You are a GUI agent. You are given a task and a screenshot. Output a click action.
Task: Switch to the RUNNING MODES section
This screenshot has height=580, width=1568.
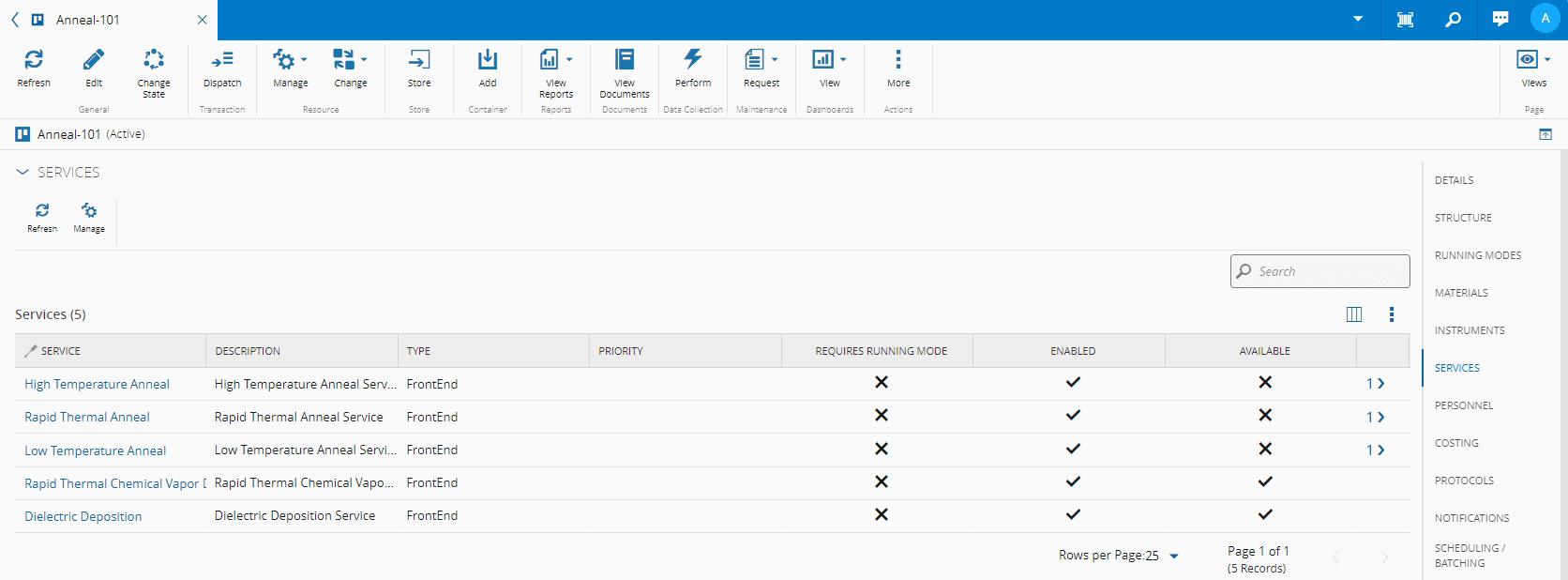coord(1478,255)
